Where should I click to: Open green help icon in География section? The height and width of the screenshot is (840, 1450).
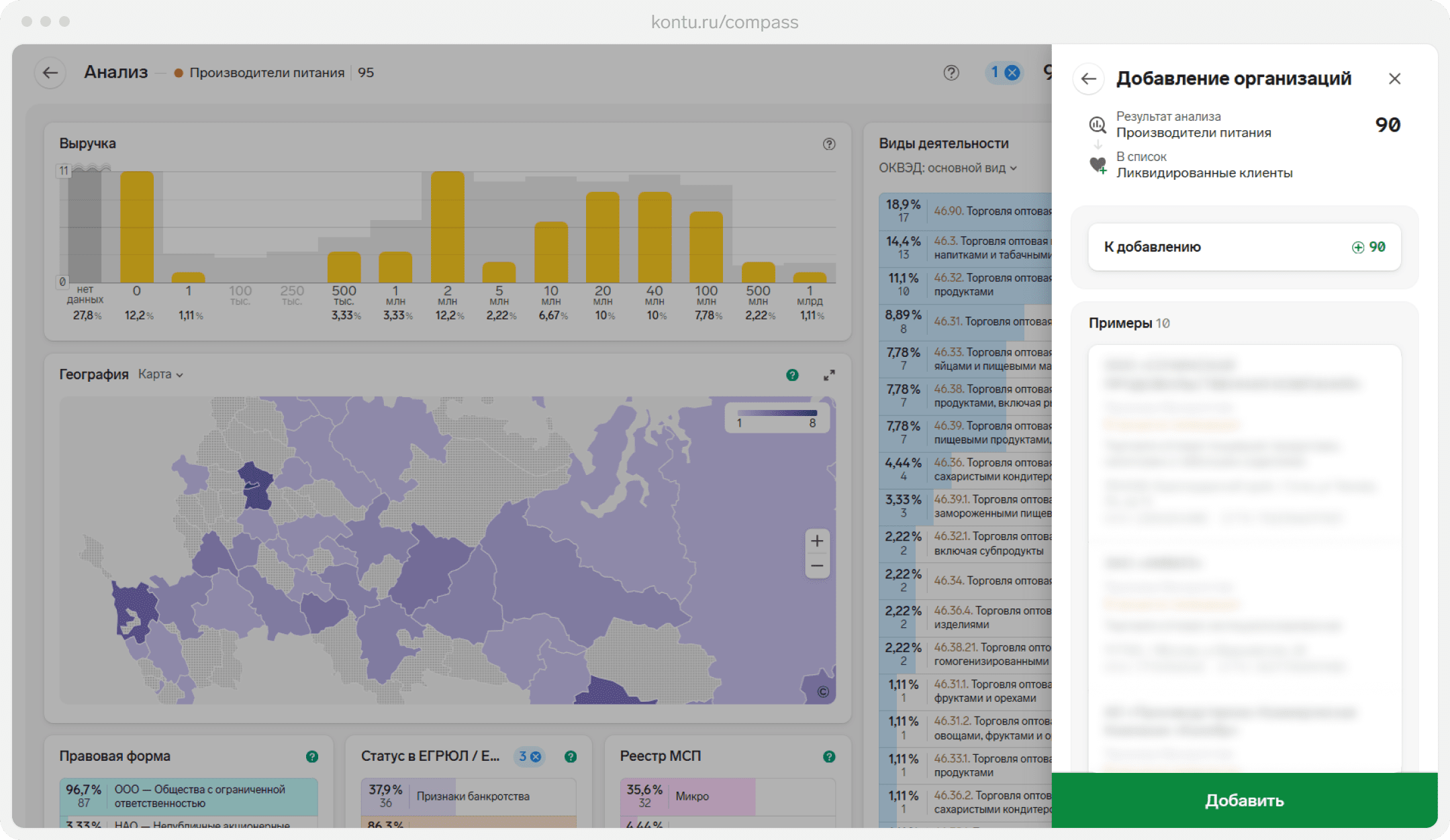[x=792, y=375]
